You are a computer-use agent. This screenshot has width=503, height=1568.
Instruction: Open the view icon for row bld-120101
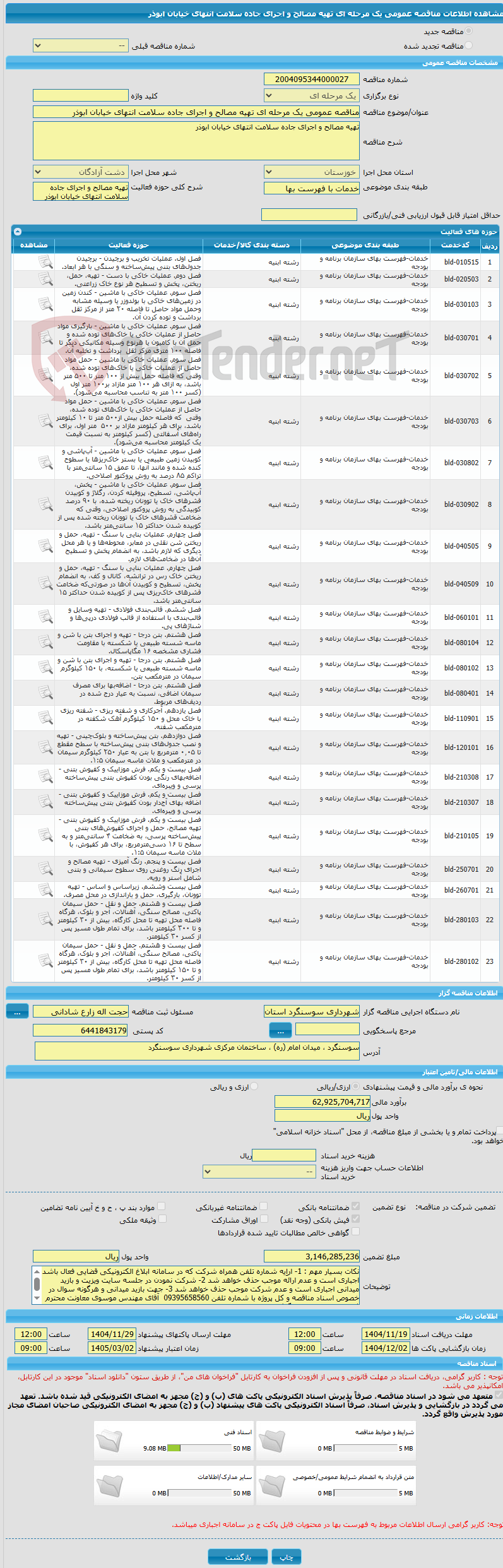(x=45, y=747)
